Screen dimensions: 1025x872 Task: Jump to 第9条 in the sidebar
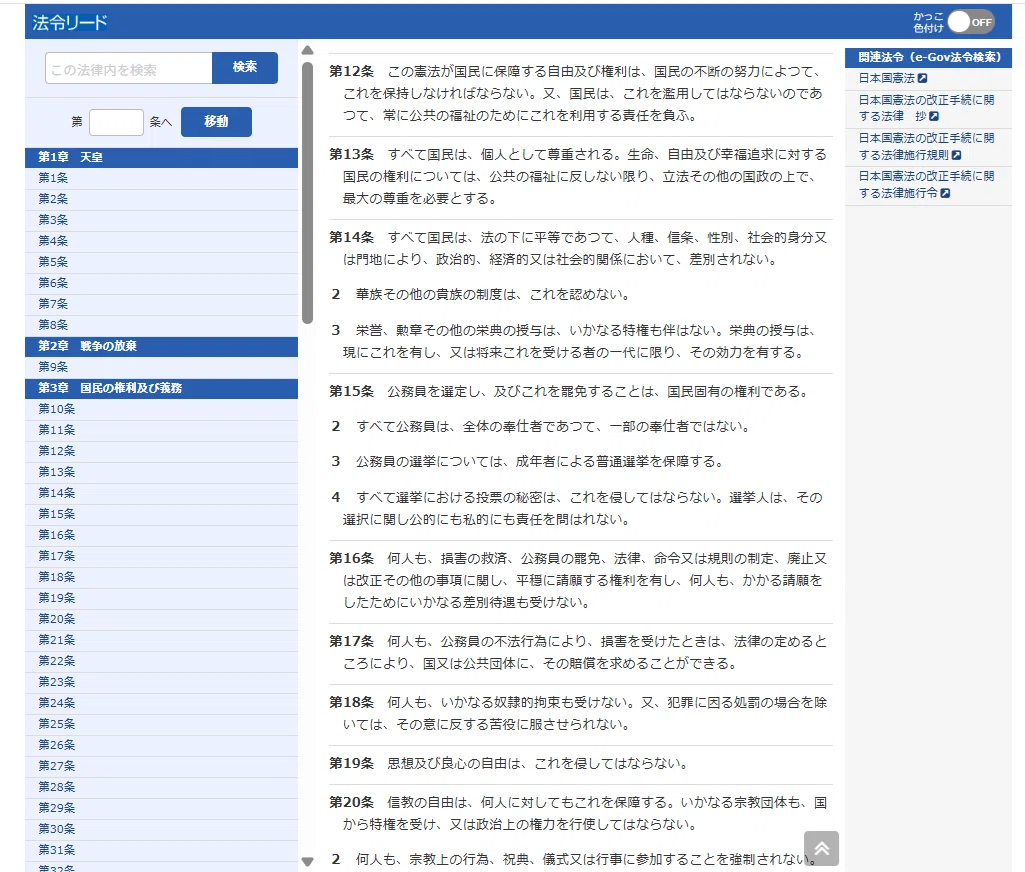(161, 367)
